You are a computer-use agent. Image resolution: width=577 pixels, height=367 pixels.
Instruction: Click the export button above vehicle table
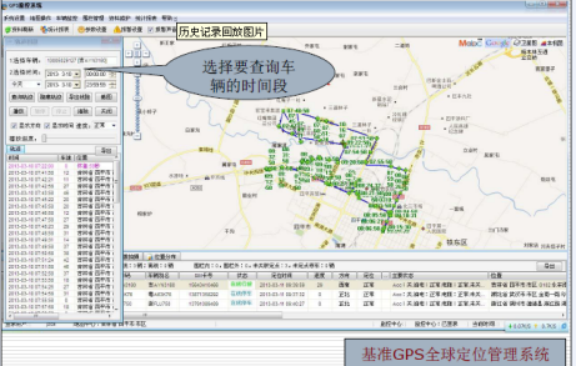click(x=549, y=266)
